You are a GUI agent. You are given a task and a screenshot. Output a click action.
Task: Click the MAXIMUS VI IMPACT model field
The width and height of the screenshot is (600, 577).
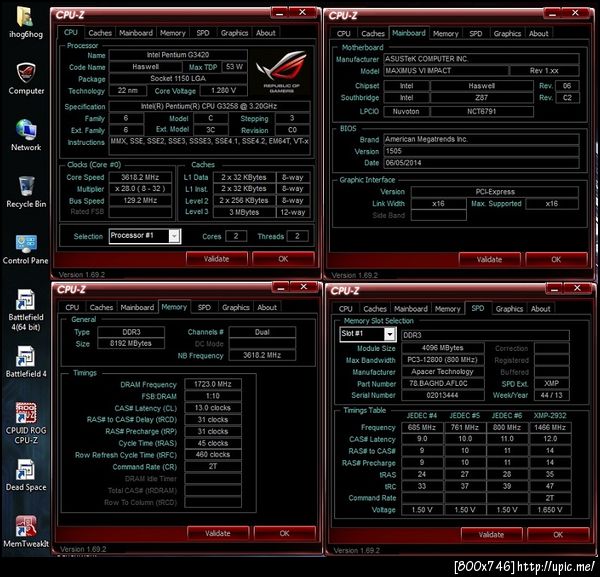pos(446,71)
